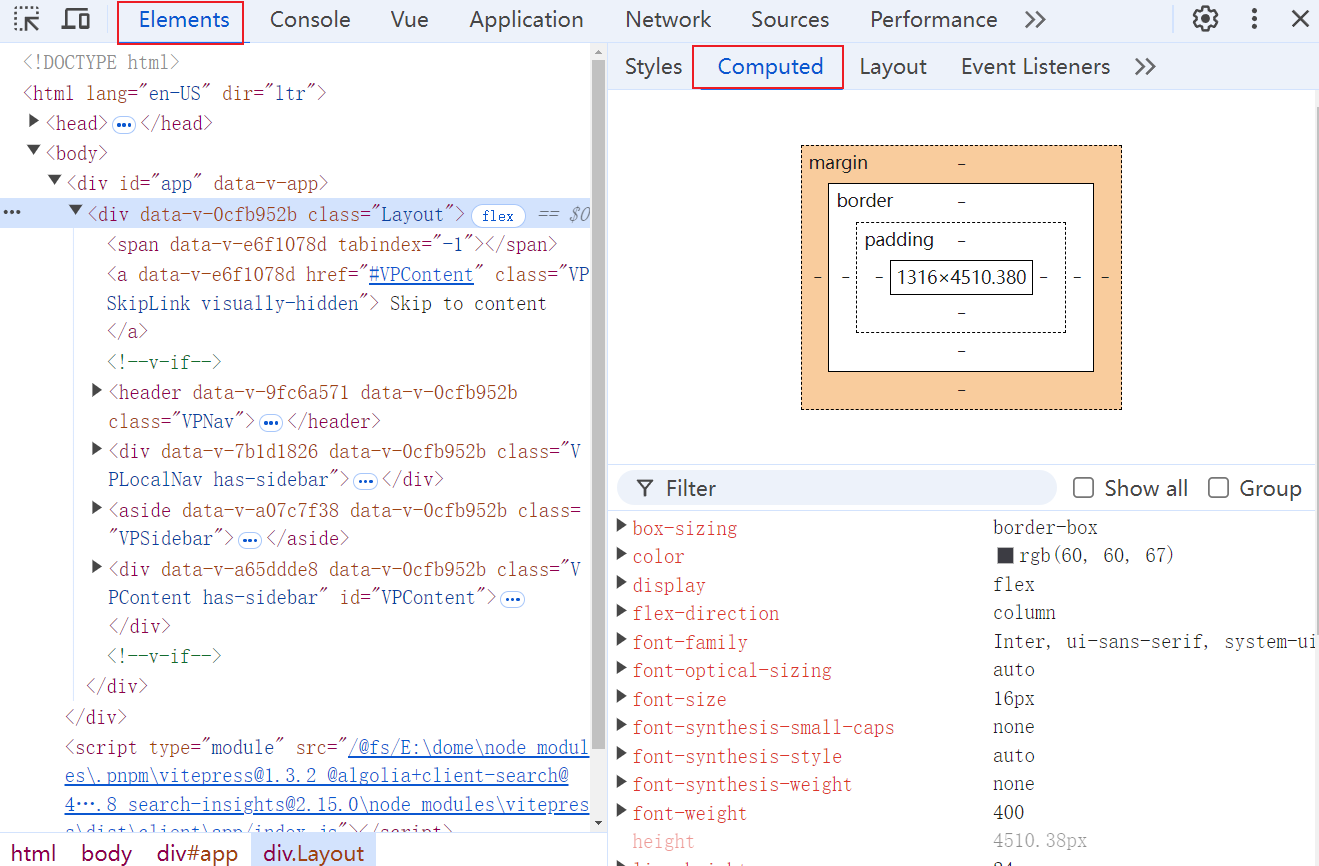1319x866 pixels.
Task: Expand the box-sizing computed property
Action: (x=622, y=527)
